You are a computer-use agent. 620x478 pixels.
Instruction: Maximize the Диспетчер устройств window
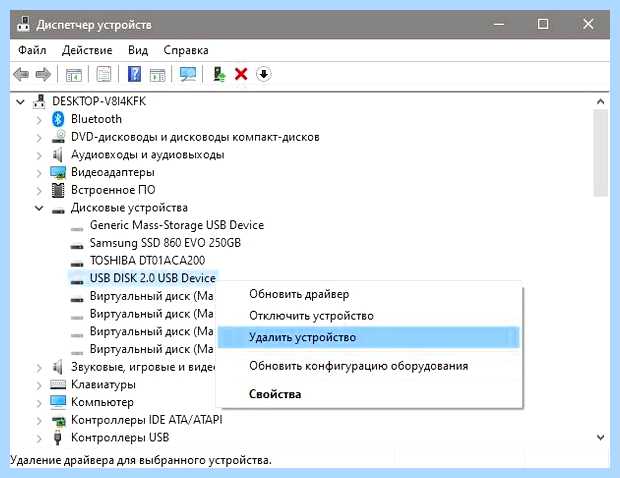[543, 24]
